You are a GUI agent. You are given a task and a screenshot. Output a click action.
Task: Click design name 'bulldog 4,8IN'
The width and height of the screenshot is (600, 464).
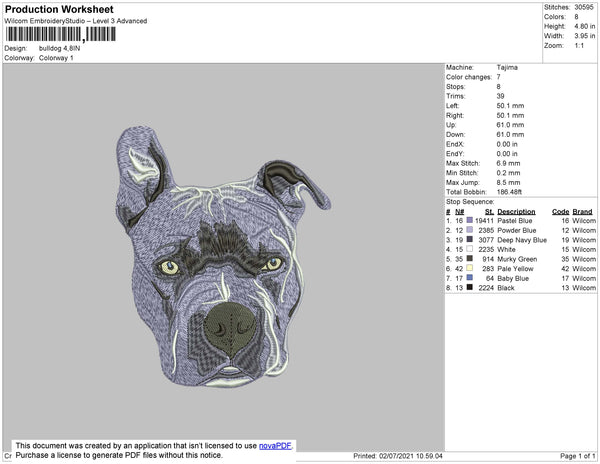[x=59, y=49]
